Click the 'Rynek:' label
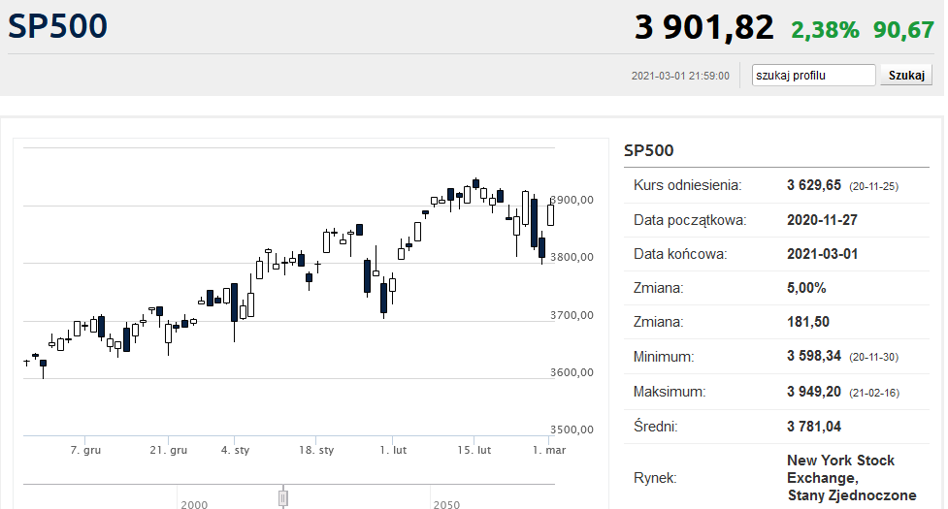The width and height of the screenshot is (948, 509). pos(655,478)
